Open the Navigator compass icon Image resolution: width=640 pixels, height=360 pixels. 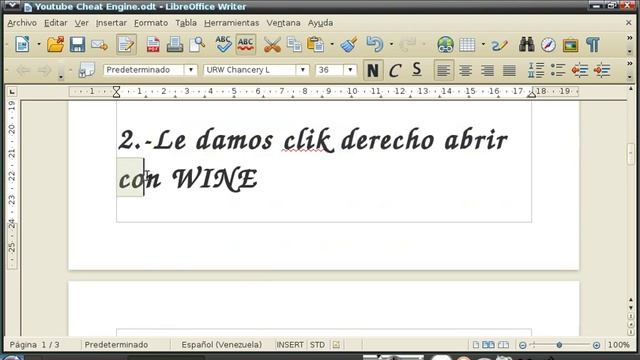(x=549, y=44)
